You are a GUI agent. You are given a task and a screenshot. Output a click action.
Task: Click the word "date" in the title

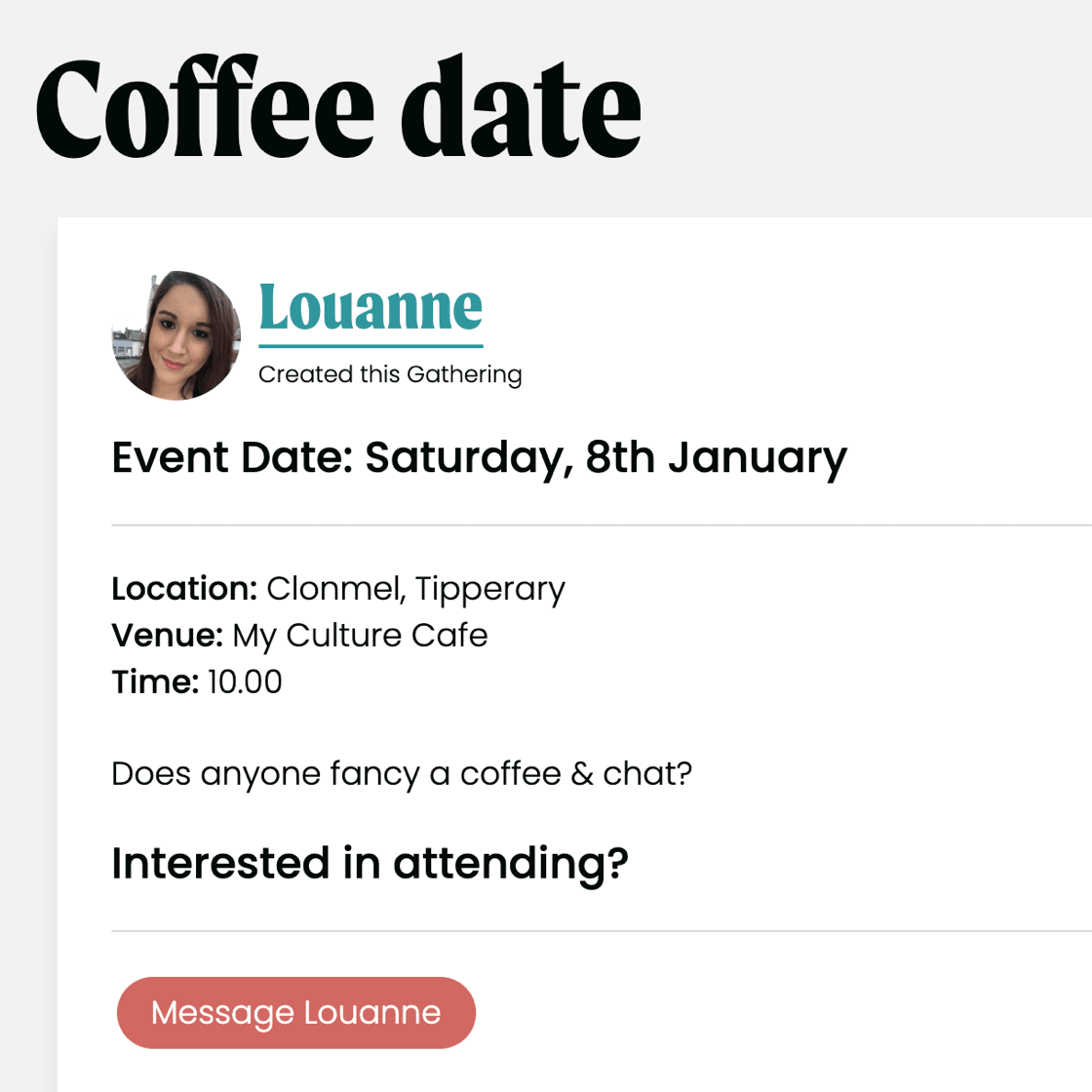[x=521, y=108]
